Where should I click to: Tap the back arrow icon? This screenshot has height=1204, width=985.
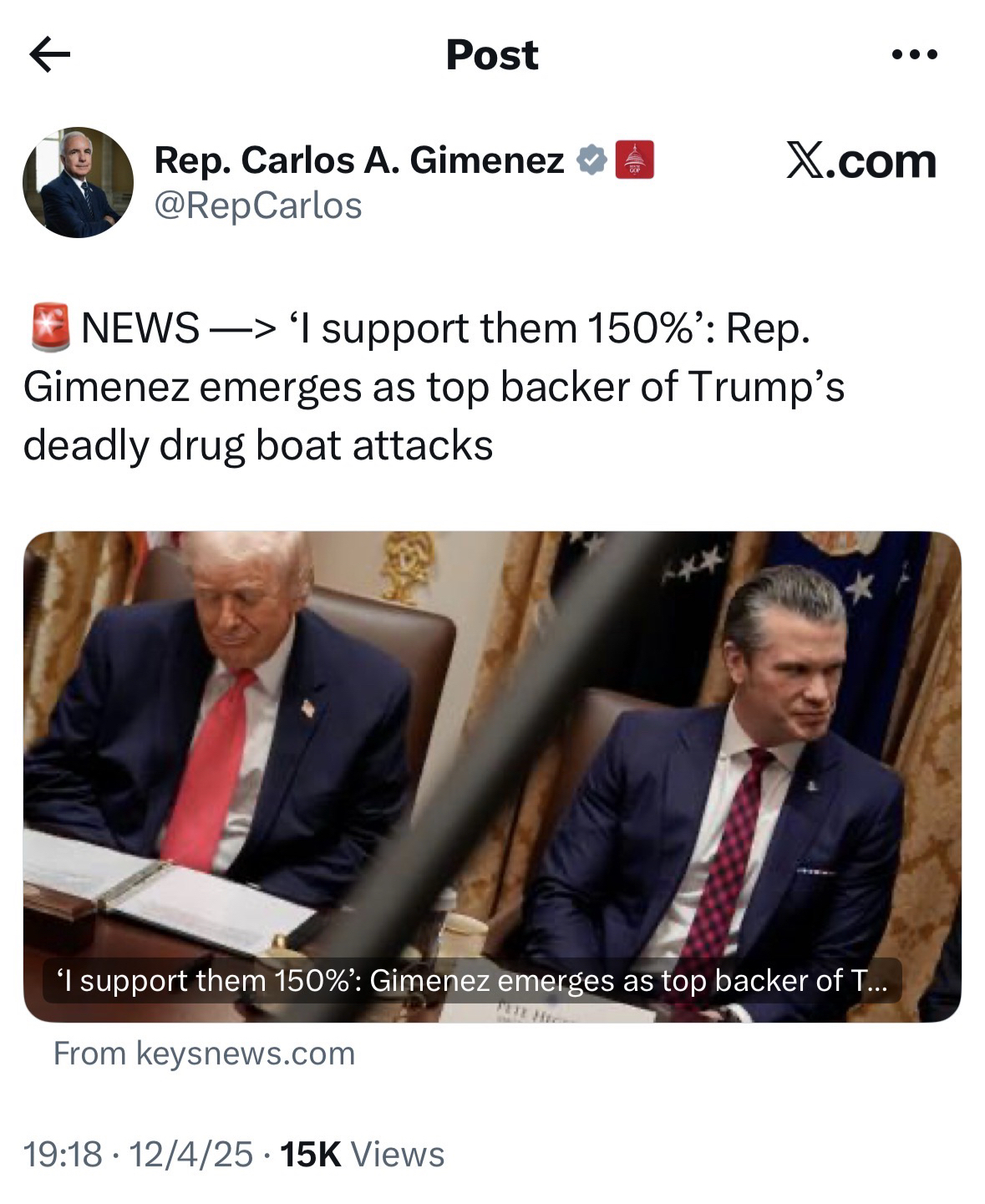pyautogui.click(x=49, y=55)
